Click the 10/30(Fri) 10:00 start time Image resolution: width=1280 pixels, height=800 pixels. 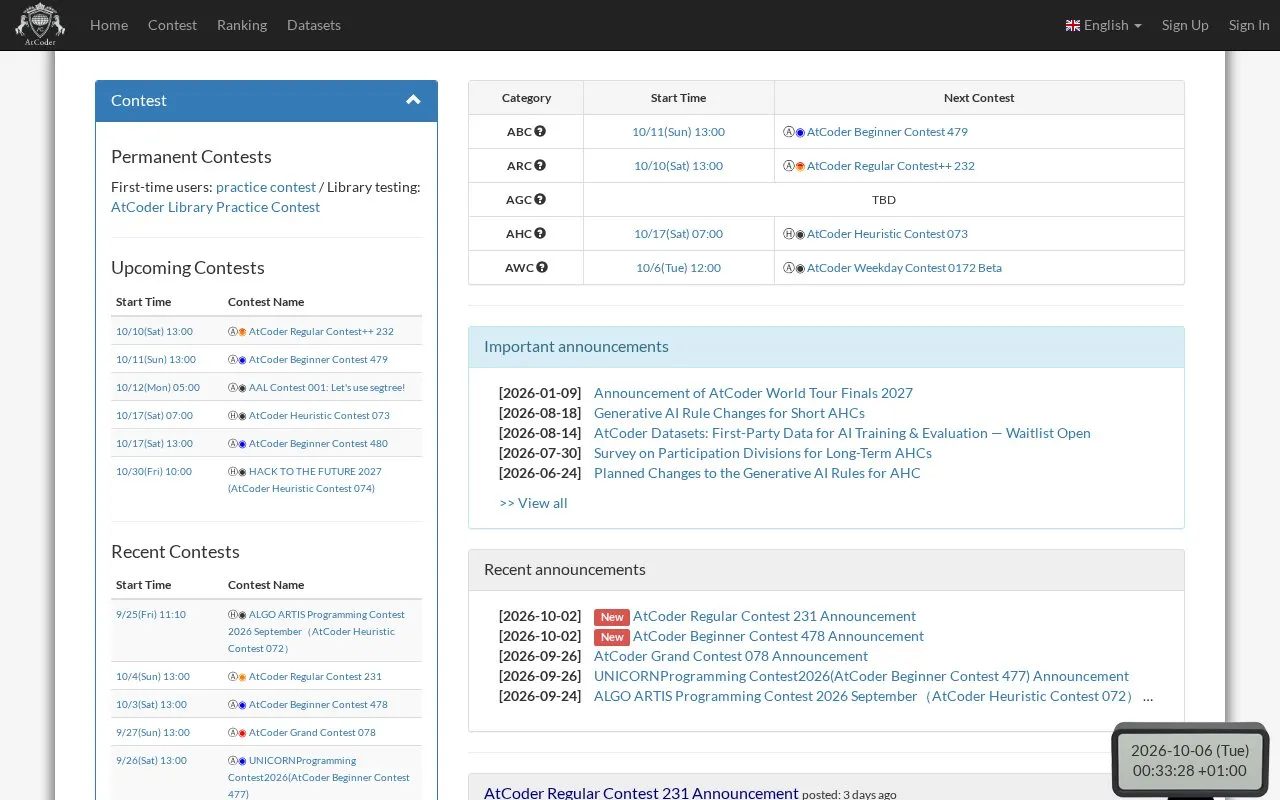point(154,471)
